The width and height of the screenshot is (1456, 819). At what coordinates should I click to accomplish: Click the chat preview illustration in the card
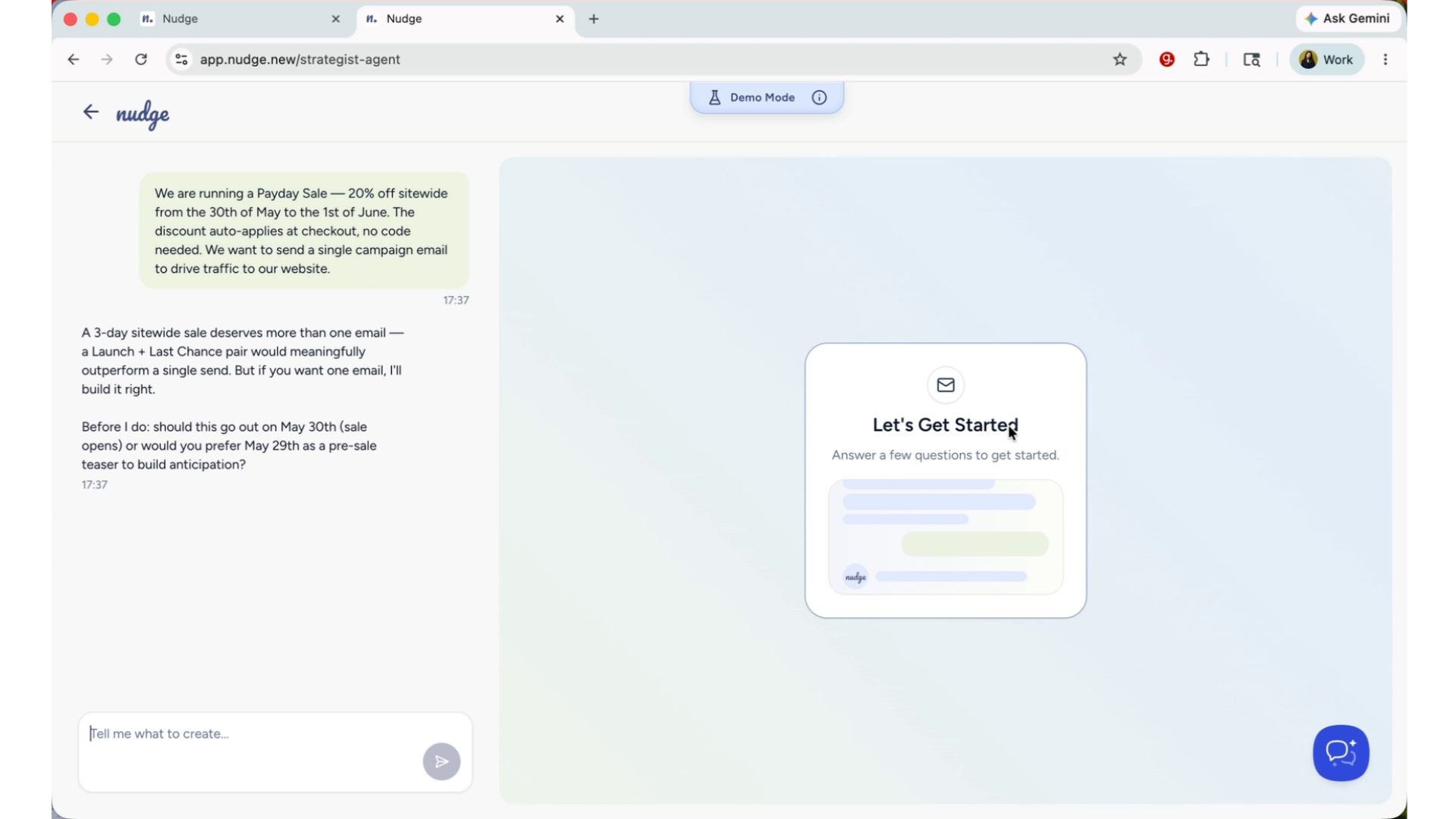[946, 537]
